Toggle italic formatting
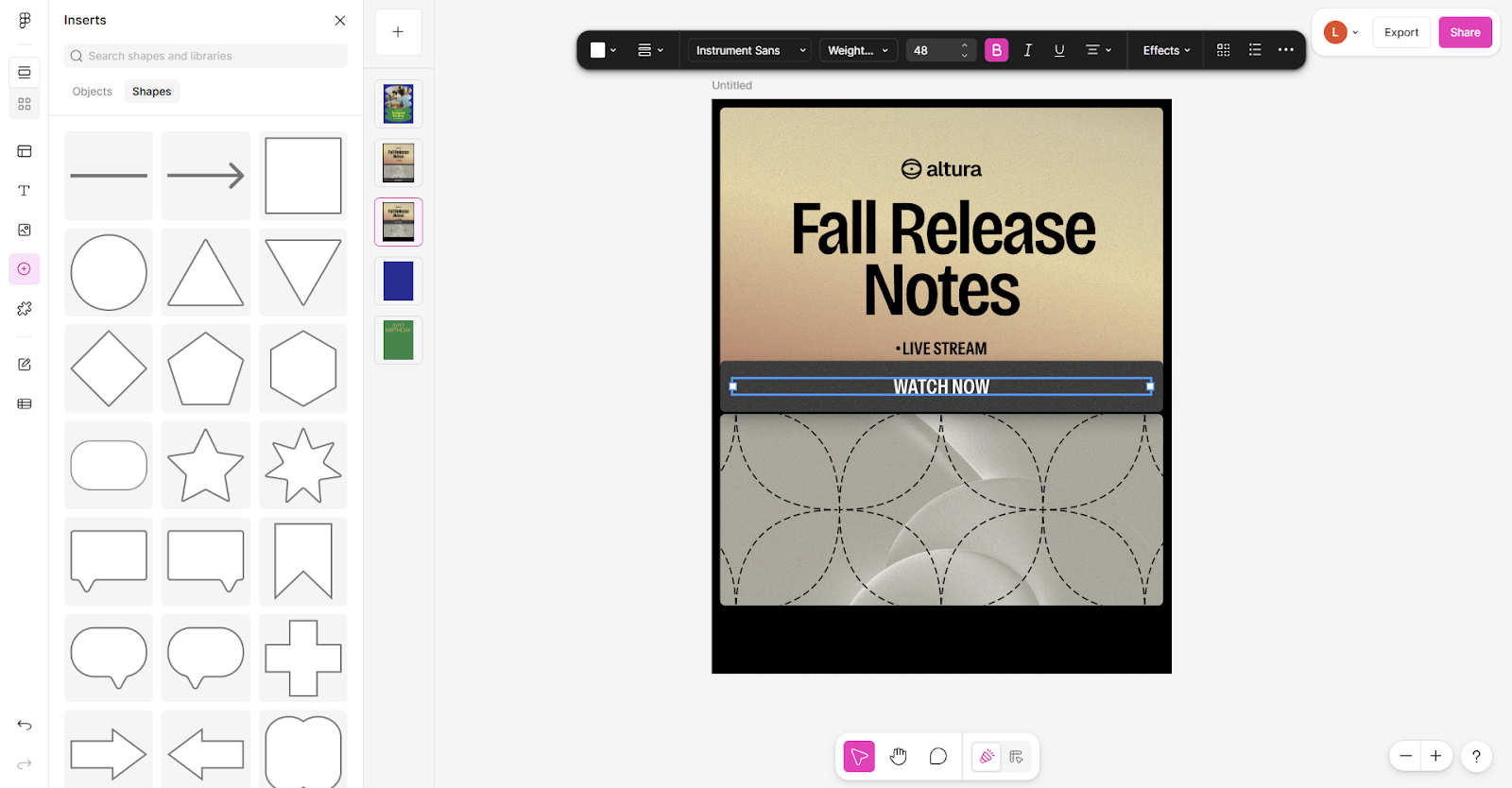Image resolution: width=1512 pixels, height=788 pixels. point(1027,50)
